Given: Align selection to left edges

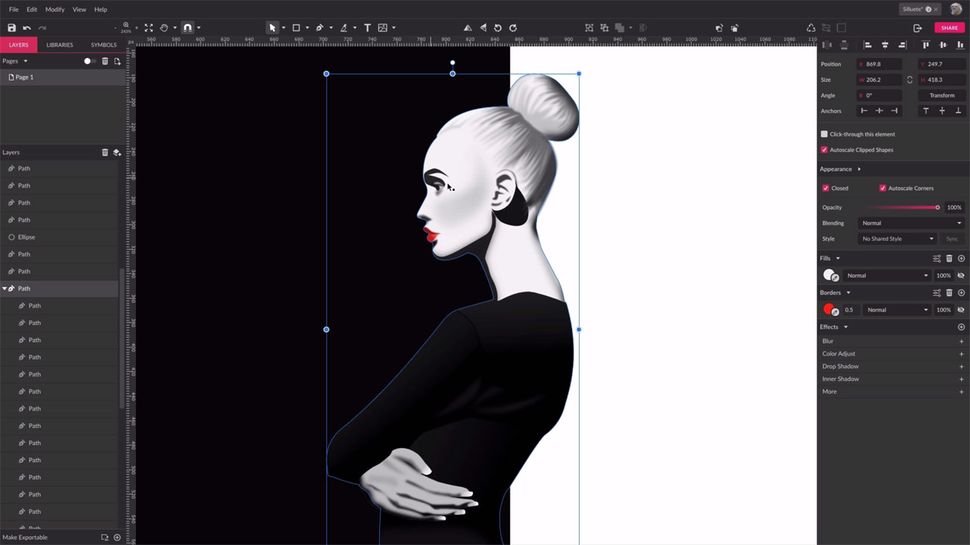Looking at the screenshot, I should [867, 45].
